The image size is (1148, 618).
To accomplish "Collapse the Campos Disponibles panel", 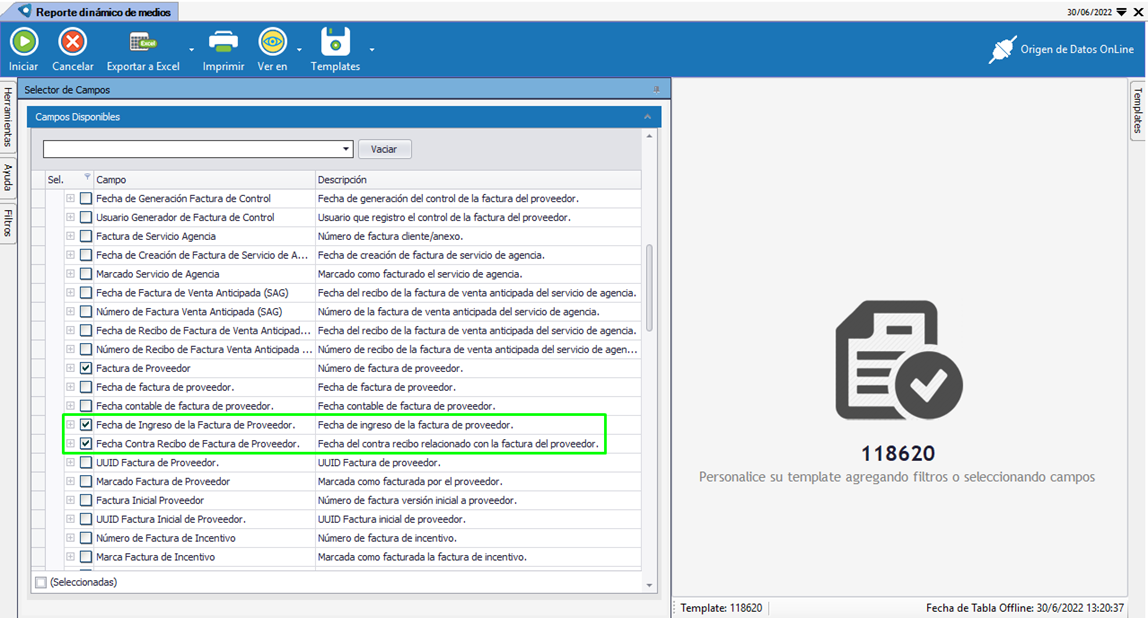I will [x=647, y=117].
